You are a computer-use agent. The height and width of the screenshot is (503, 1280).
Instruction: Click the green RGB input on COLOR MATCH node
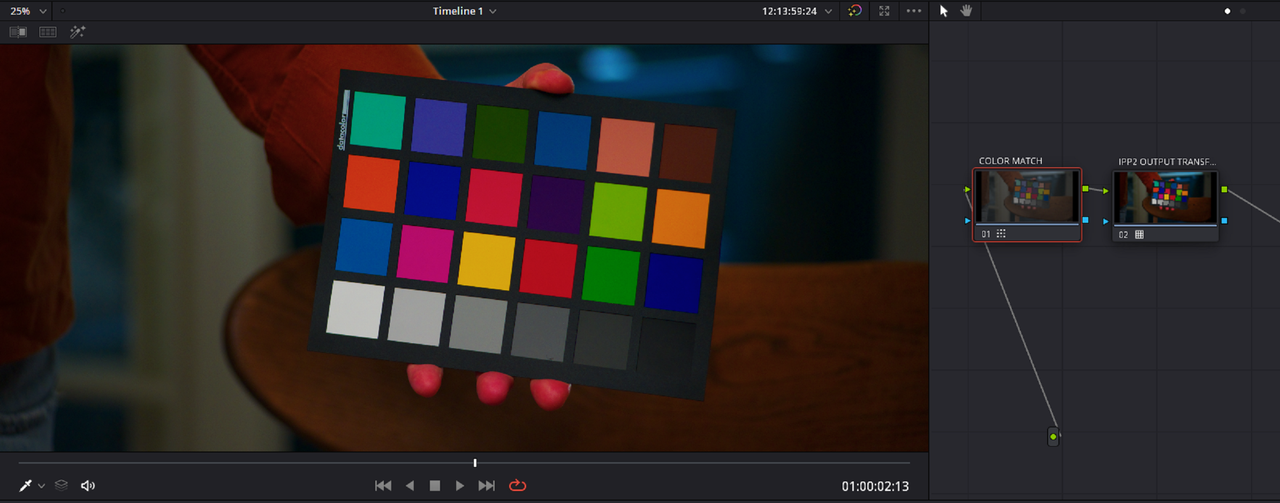pos(968,189)
